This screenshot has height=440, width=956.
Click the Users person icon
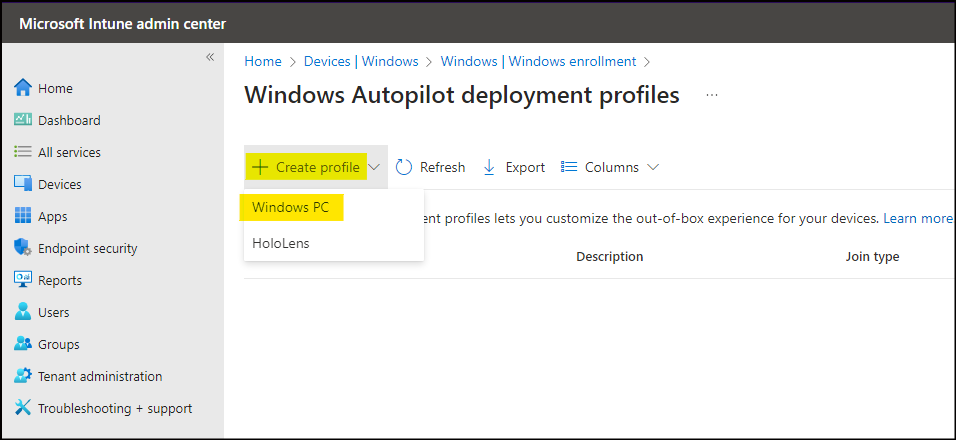[x=23, y=312]
